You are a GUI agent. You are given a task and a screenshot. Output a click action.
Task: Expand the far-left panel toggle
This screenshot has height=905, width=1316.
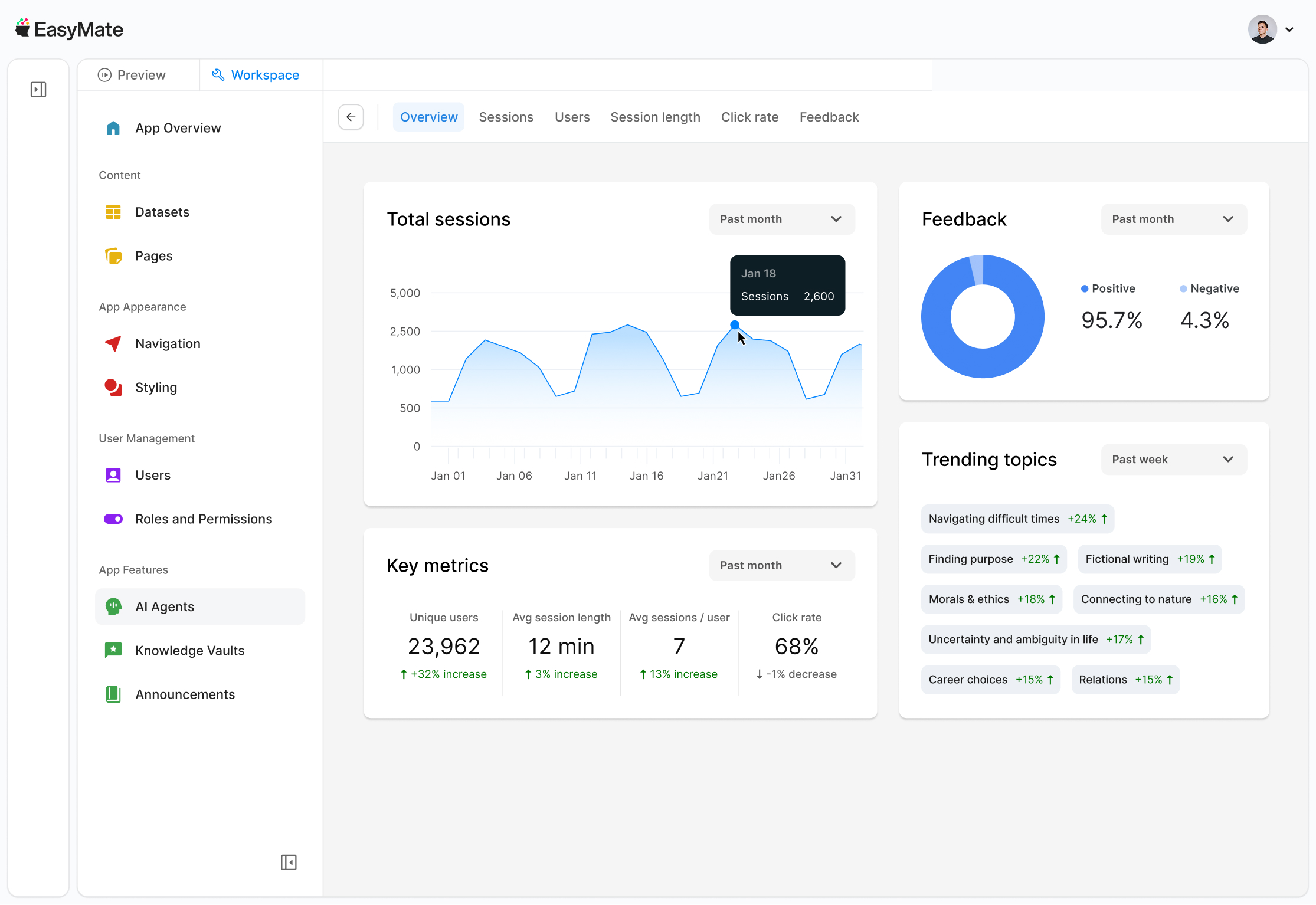(38, 90)
